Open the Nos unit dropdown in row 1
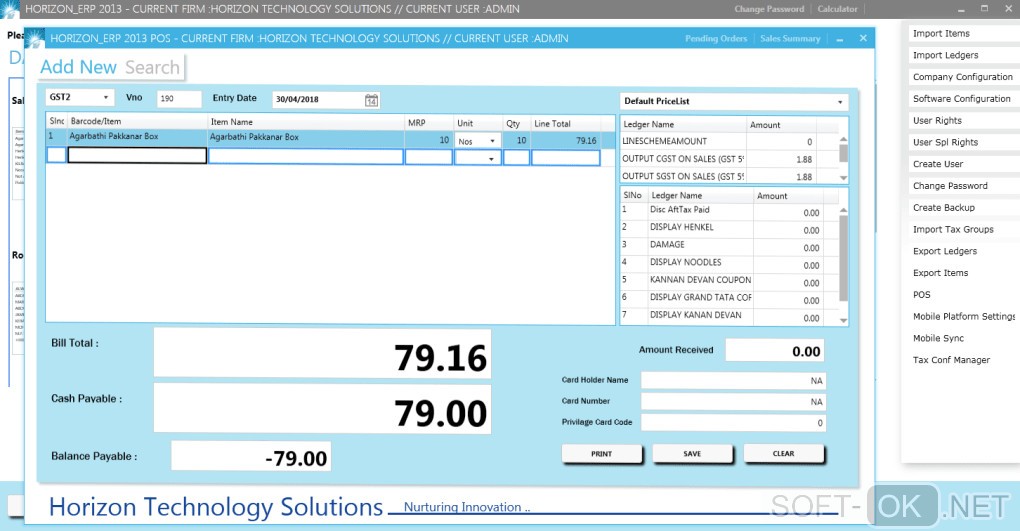The width and height of the screenshot is (1020, 531). pyautogui.click(x=492, y=141)
